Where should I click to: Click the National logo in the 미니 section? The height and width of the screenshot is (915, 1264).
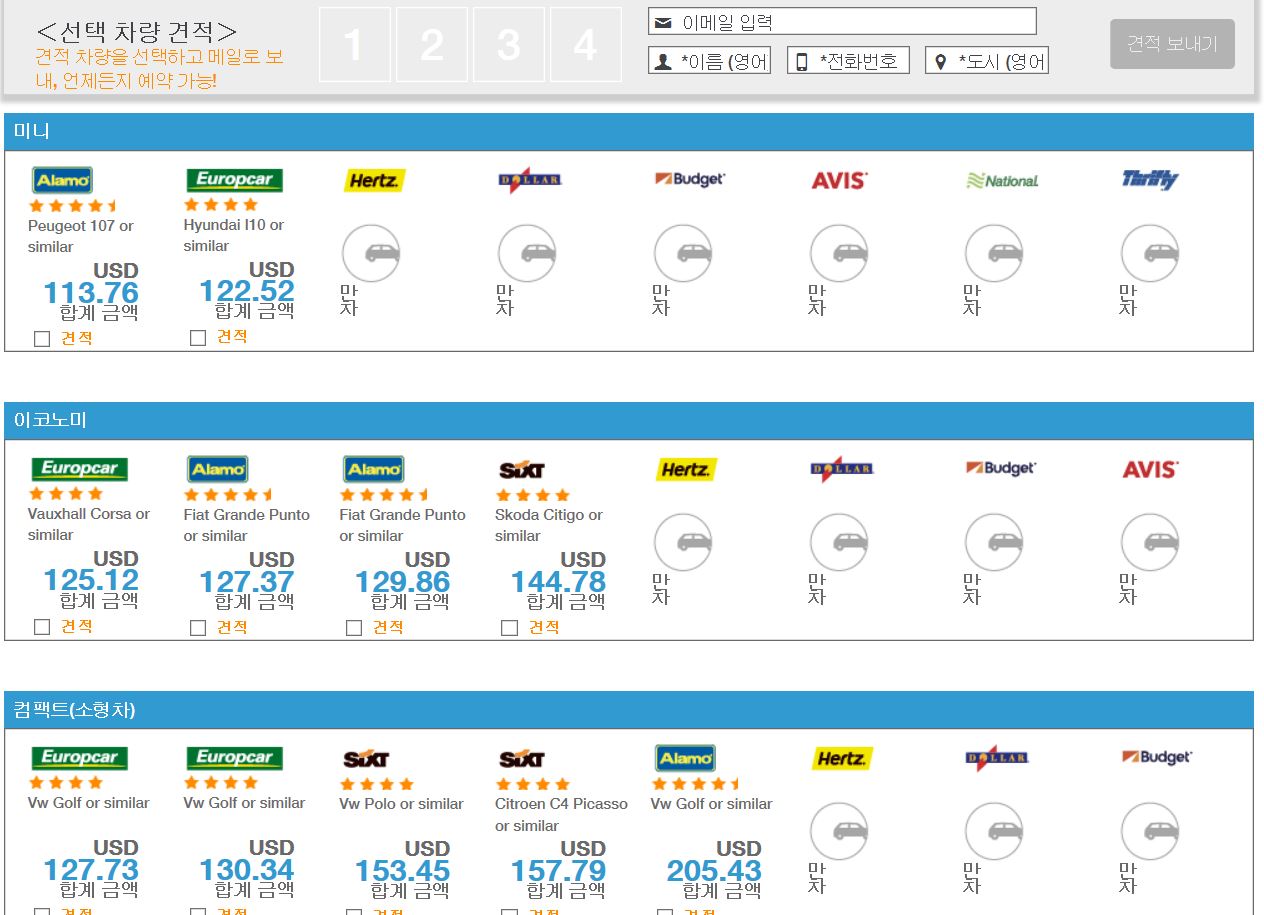(x=1002, y=181)
